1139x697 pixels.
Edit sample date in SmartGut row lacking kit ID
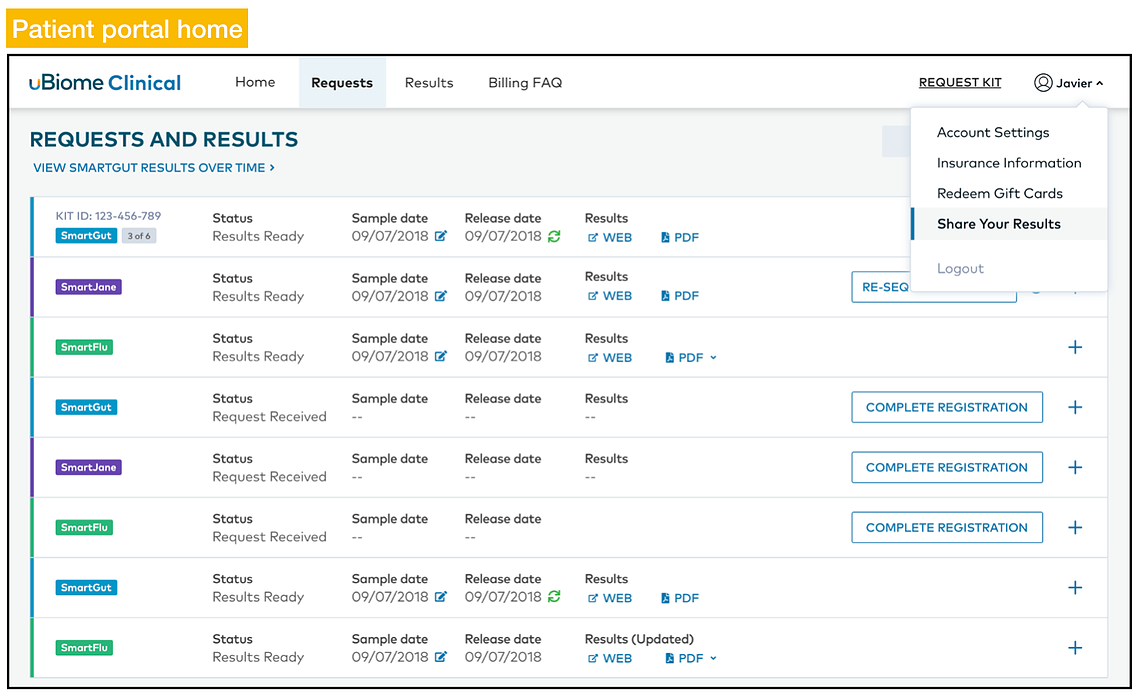pos(440,597)
